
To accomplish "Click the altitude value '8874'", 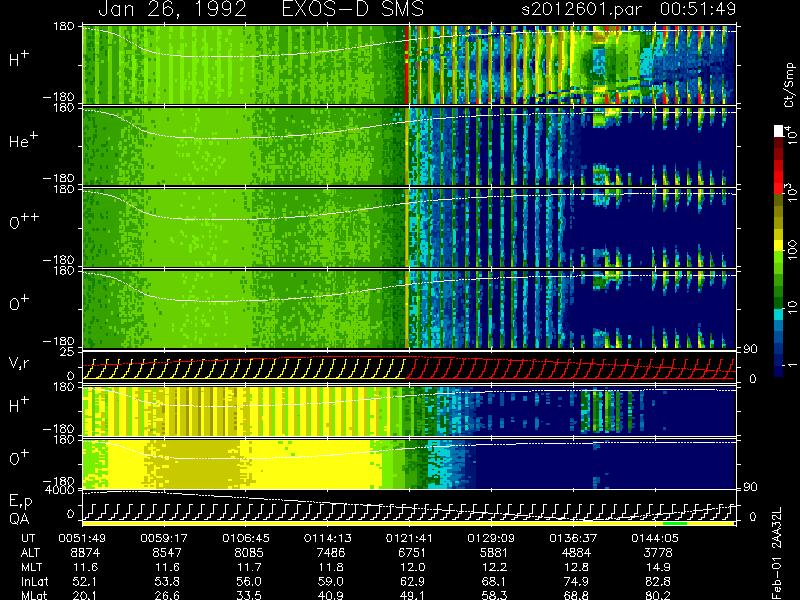I will [x=85, y=553].
